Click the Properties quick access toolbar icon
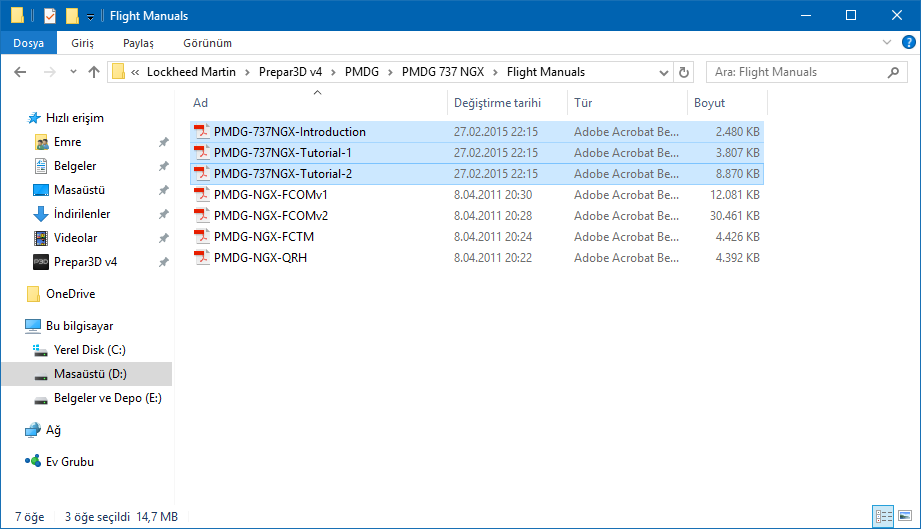Viewport: 921px width, 529px height. tap(50, 16)
